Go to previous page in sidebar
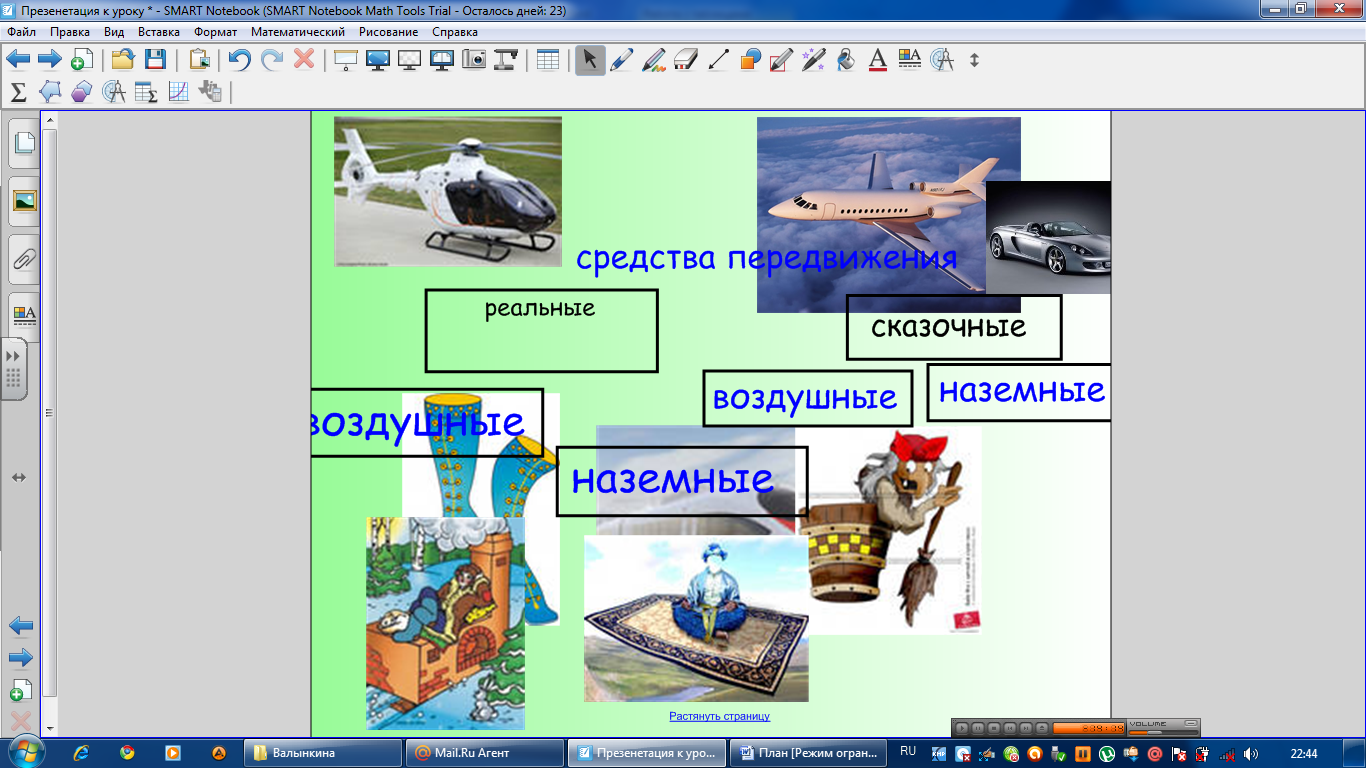Screen dimensions: 1366x768 tap(21, 626)
